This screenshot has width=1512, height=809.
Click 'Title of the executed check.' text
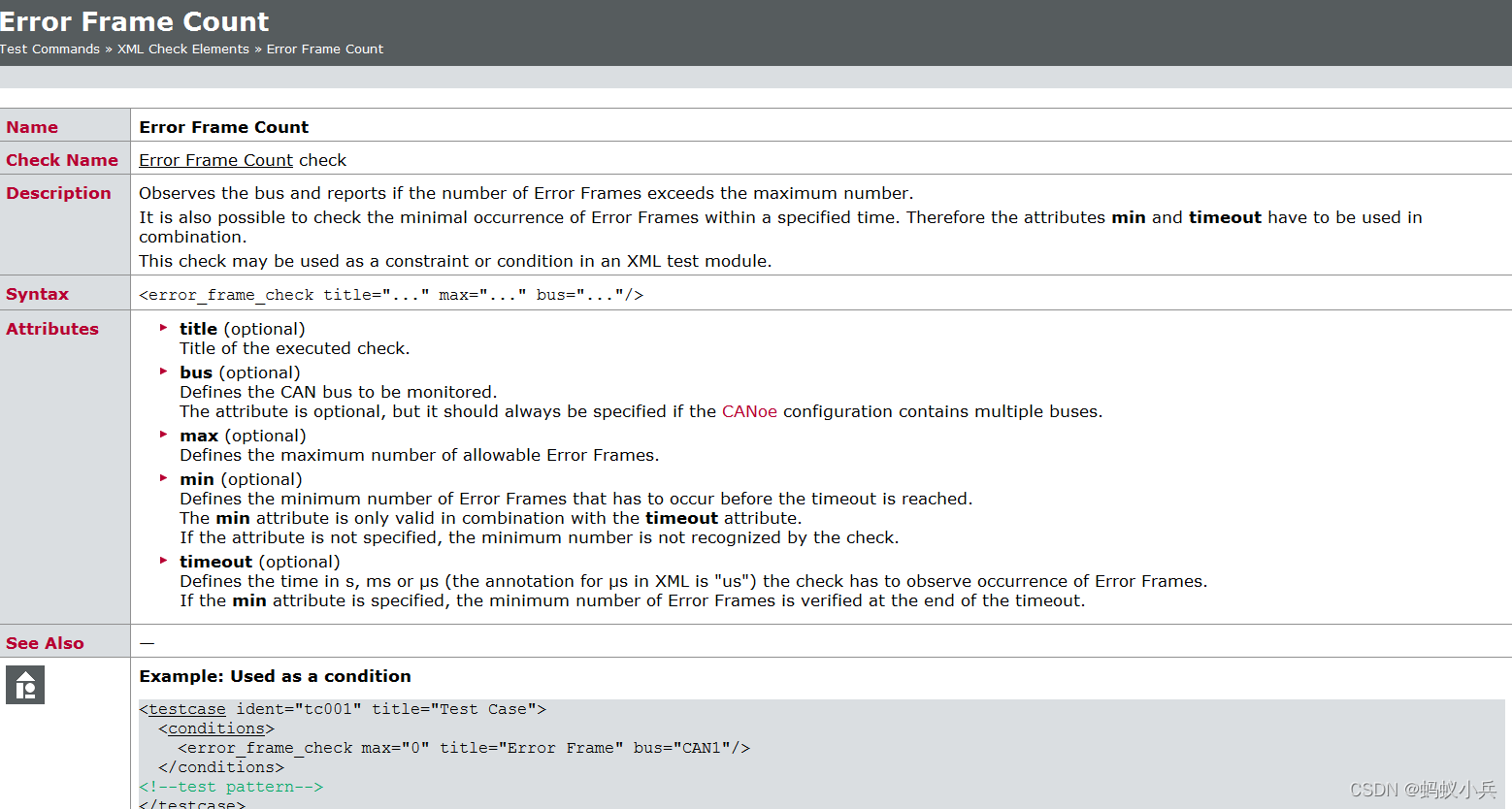pyautogui.click(x=295, y=348)
